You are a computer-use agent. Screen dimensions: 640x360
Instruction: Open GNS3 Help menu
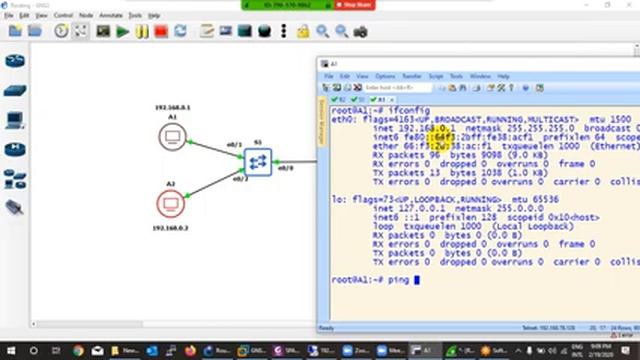click(154, 16)
